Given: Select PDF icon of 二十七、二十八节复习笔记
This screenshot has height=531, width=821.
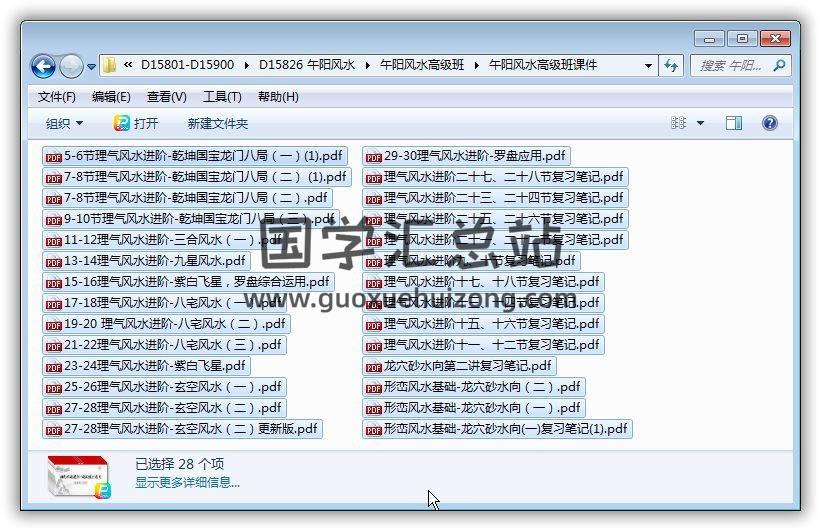Looking at the screenshot, I should (373, 178).
